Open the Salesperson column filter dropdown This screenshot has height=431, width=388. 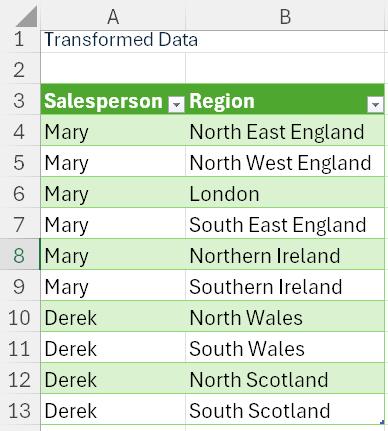click(x=176, y=105)
